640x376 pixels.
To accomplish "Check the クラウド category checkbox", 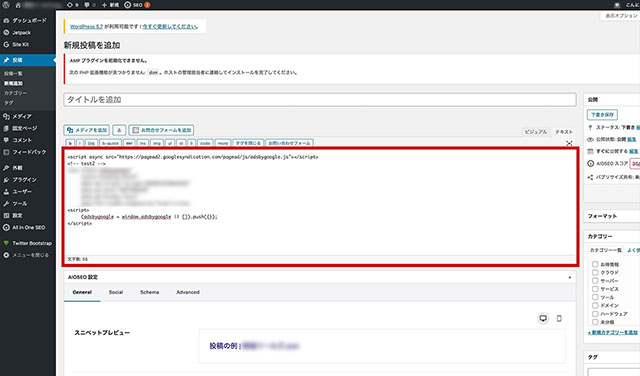I will 595,273.
